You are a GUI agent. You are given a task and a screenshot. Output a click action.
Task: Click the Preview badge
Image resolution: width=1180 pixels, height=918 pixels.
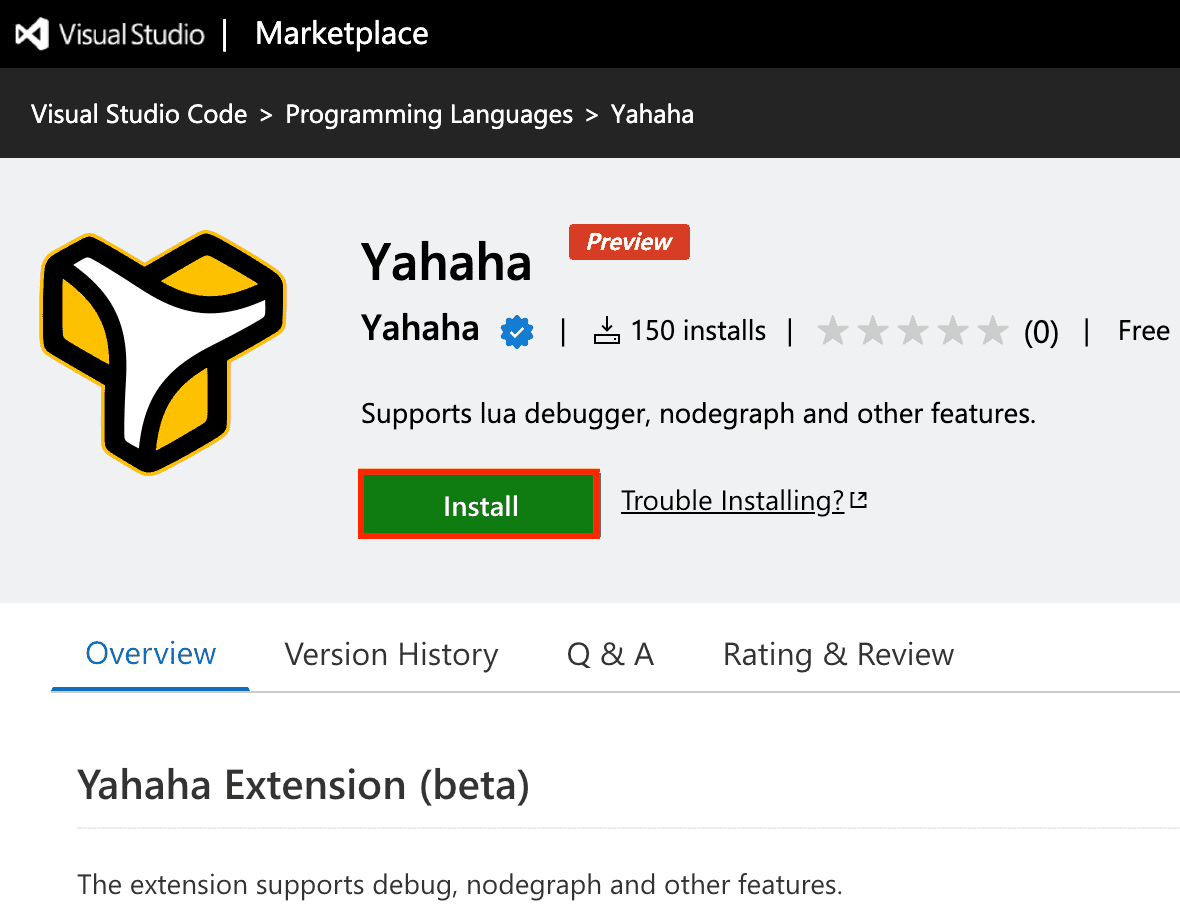(x=629, y=241)
